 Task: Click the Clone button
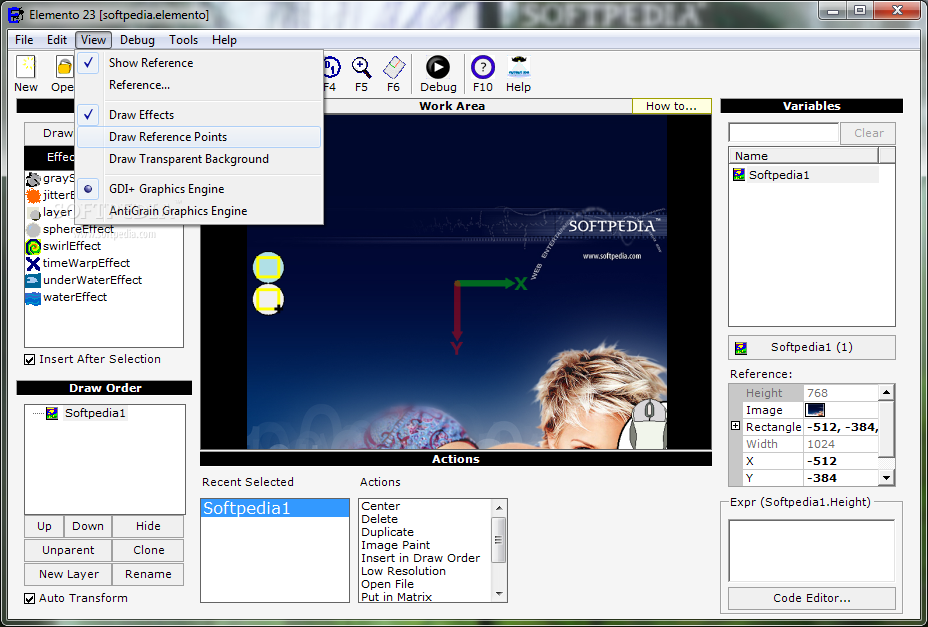[149, 551]
